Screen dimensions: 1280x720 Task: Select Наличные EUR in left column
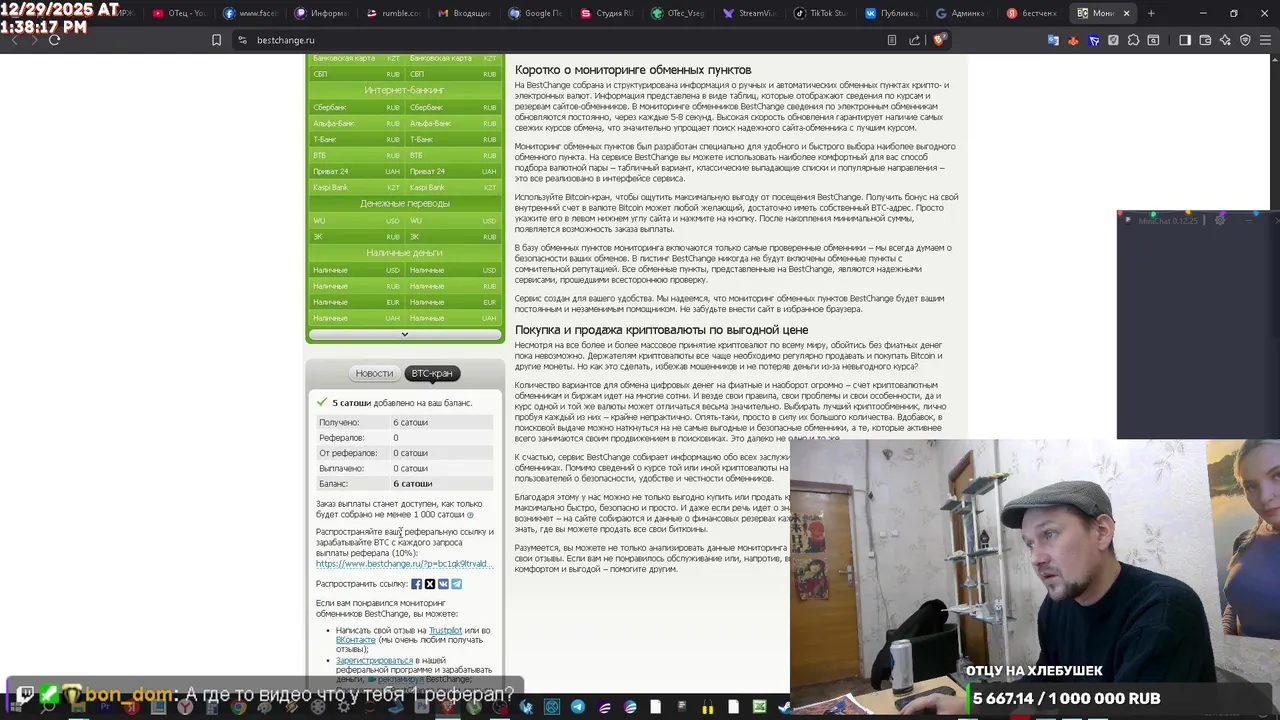pyautogui.click(x=356, y=302)
